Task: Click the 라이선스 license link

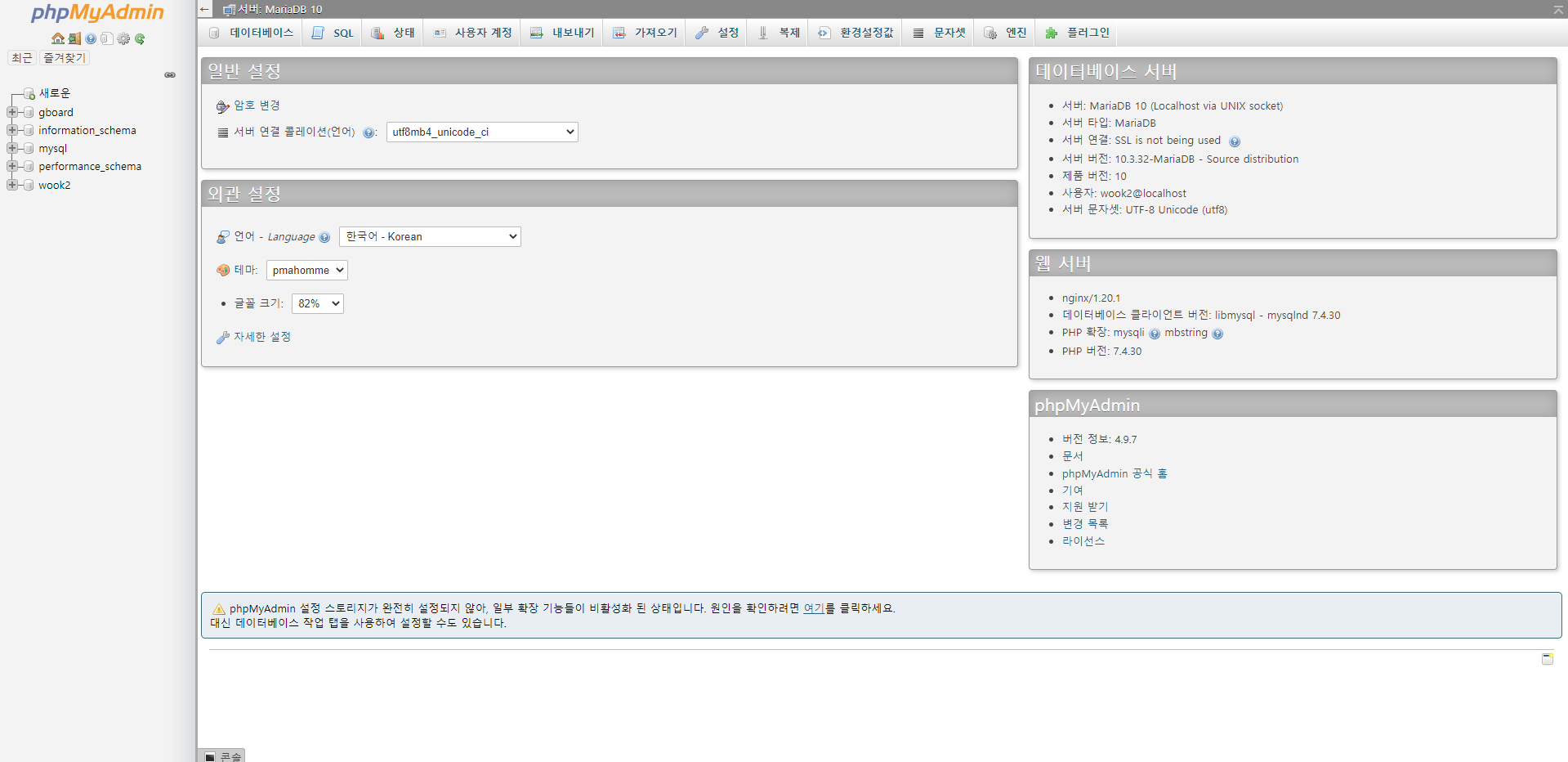Action: point(1083,541)
